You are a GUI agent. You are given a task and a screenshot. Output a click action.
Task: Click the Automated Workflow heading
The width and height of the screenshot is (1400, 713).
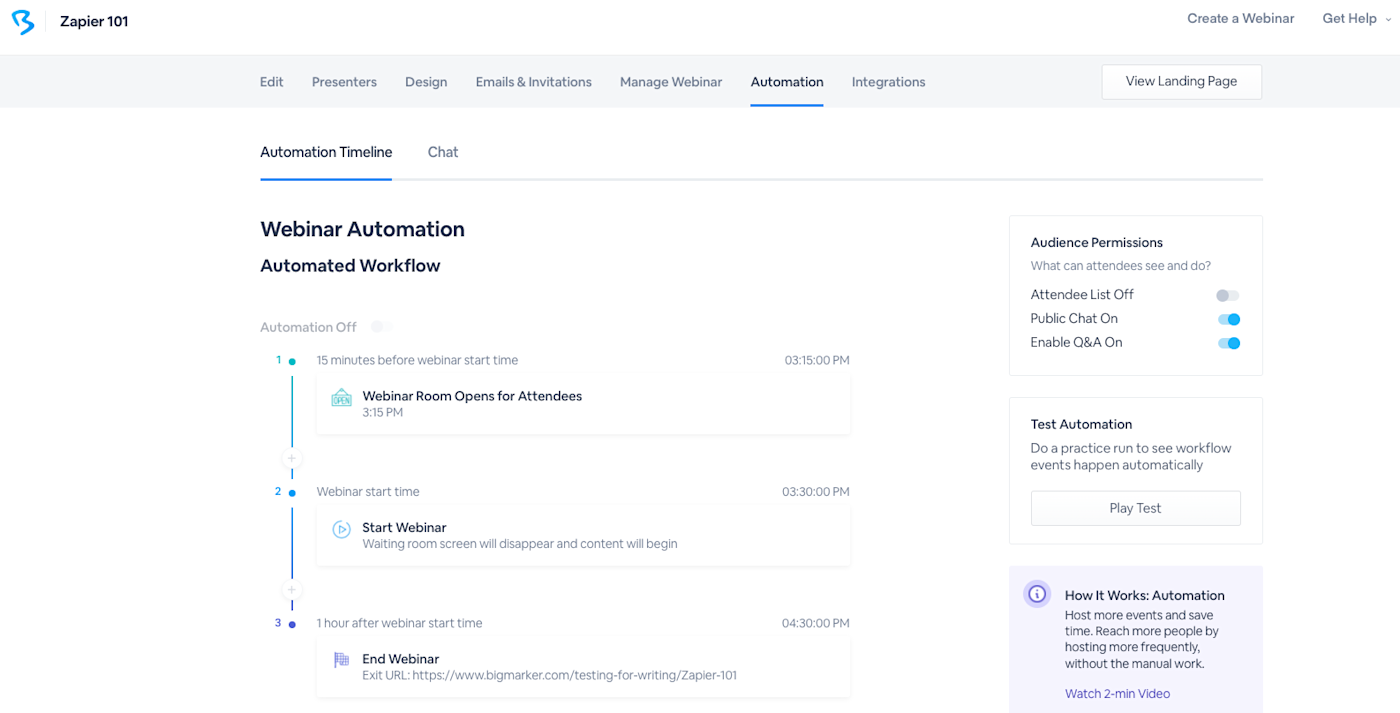click(350, 266)
